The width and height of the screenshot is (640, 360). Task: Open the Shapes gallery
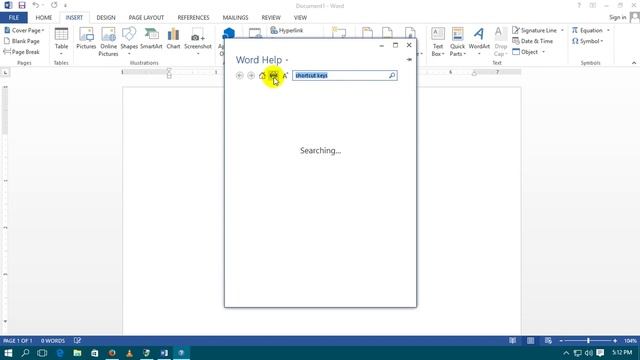pos(129,41)
